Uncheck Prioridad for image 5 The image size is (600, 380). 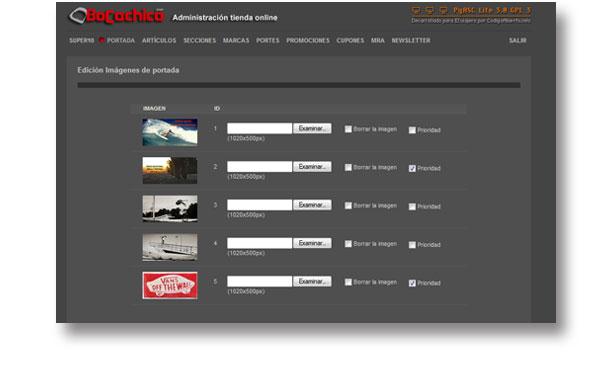coord(412,283)
